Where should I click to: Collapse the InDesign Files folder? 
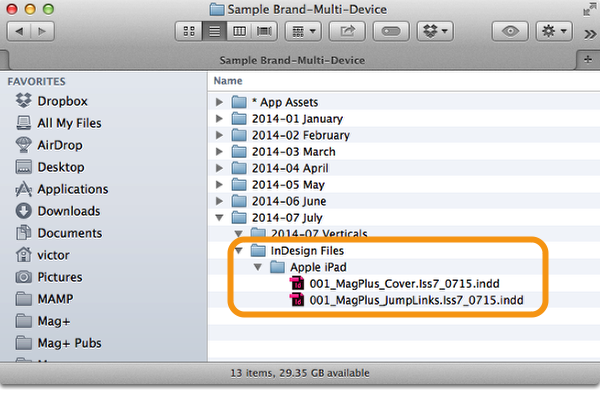239,251
